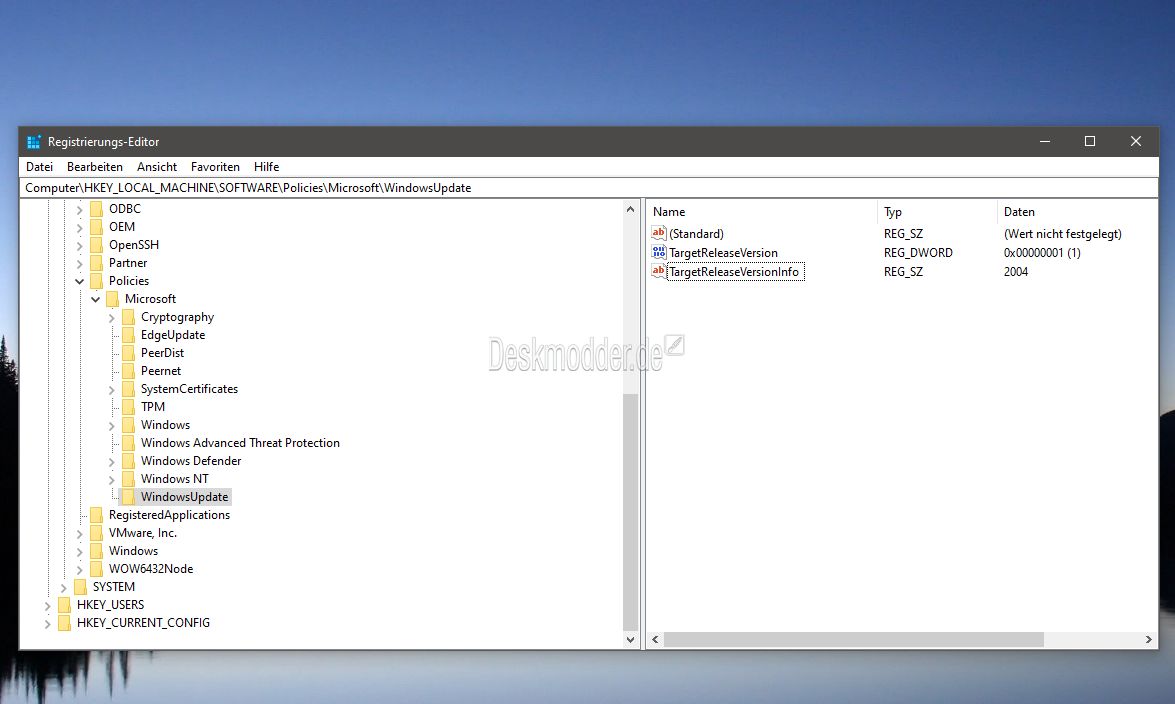Click the Partner folder icon
The image size is (1175, 704).
point(96,262)
